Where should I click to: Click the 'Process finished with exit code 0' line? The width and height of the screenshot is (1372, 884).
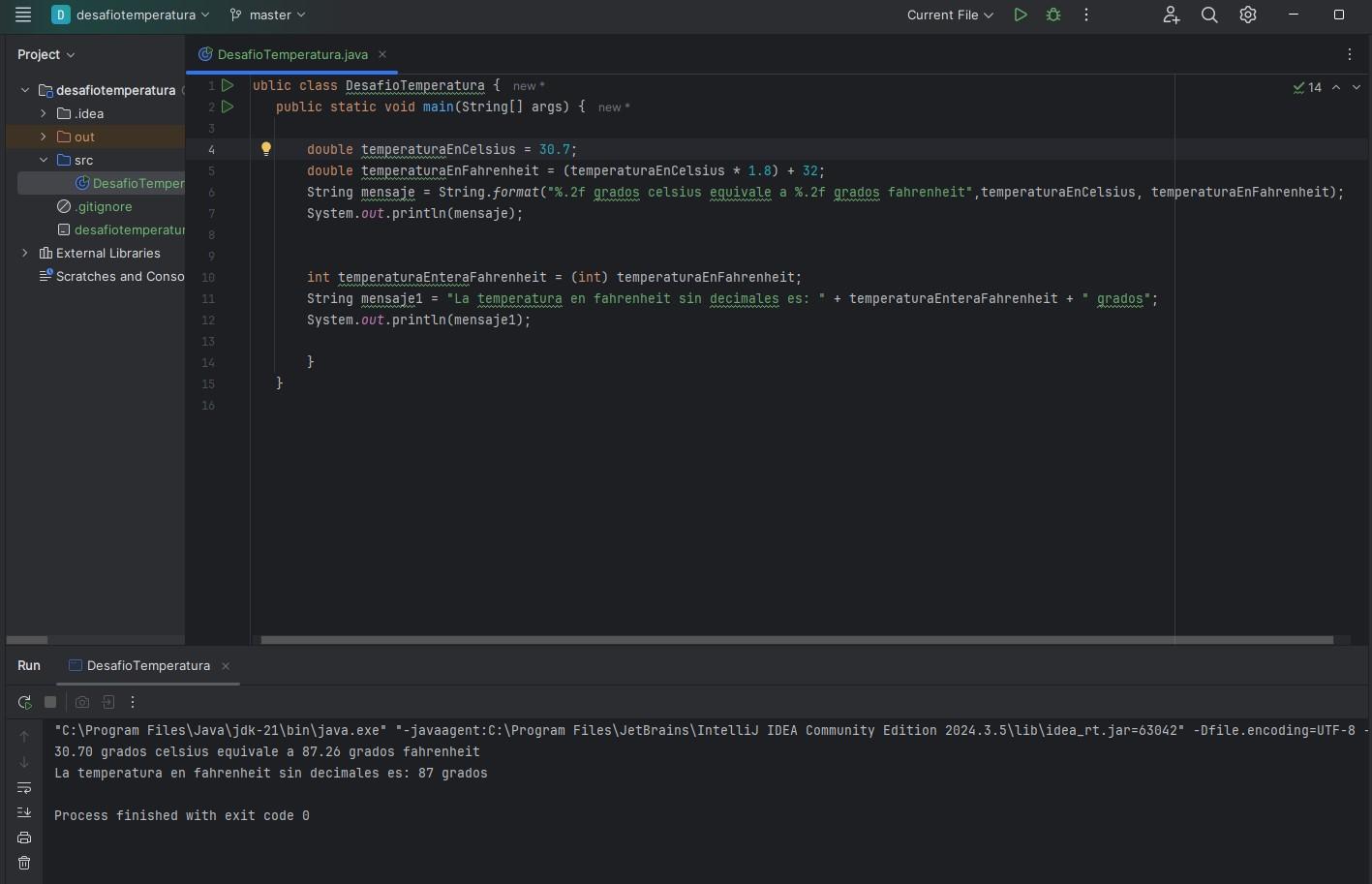tap(182, 815)
